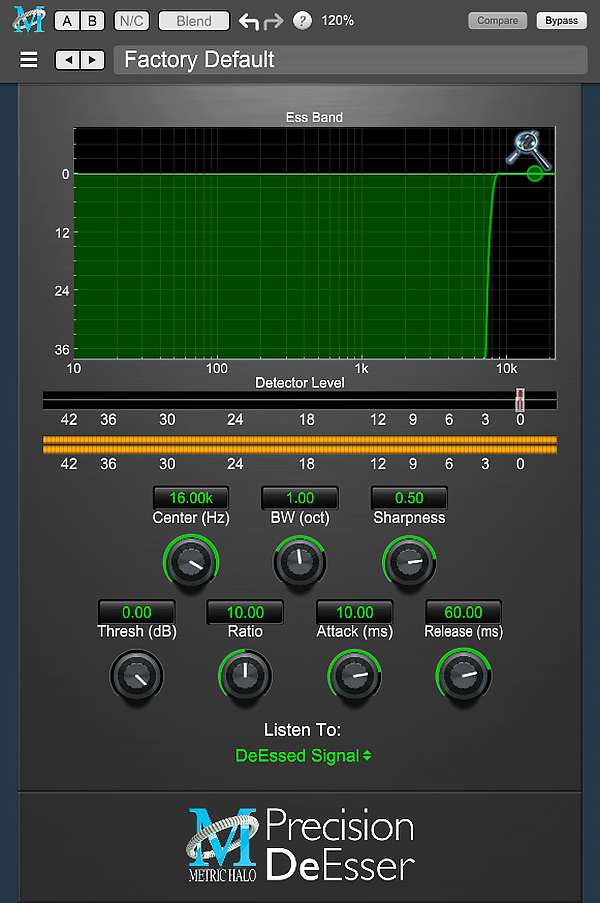Click the redo arrow icon

tap(274, 21)
